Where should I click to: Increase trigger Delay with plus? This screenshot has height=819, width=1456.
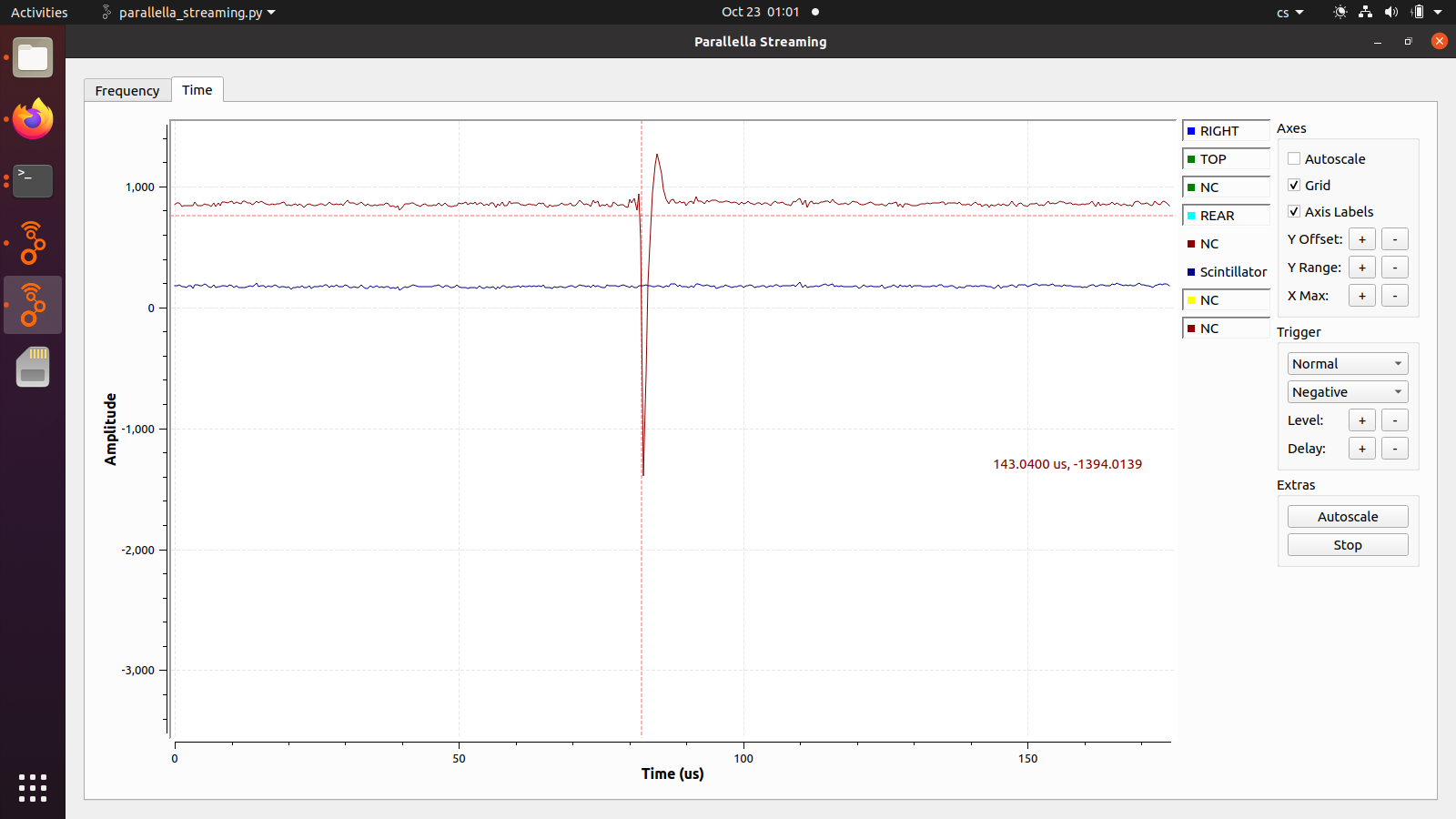point(1362,449)
